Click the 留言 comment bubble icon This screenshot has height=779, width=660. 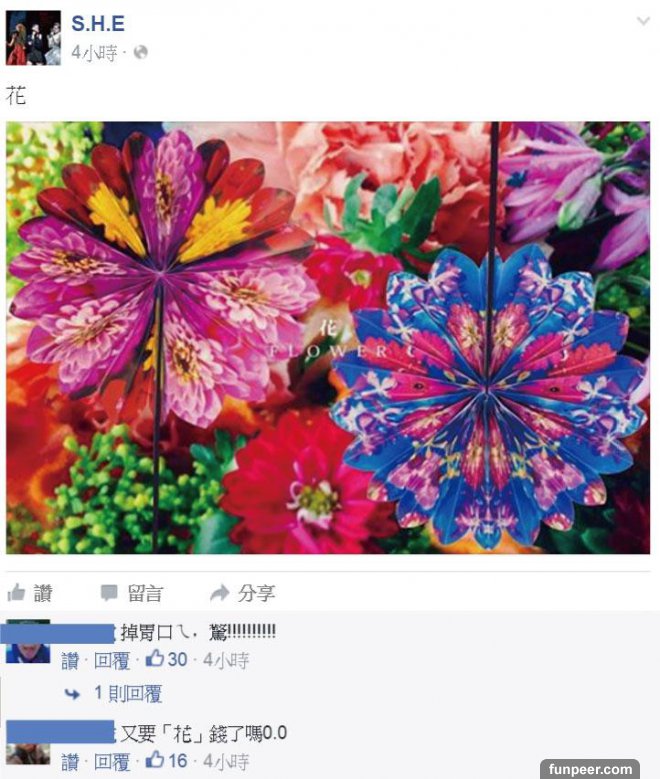pyautogui.click(x=109, y=593)
